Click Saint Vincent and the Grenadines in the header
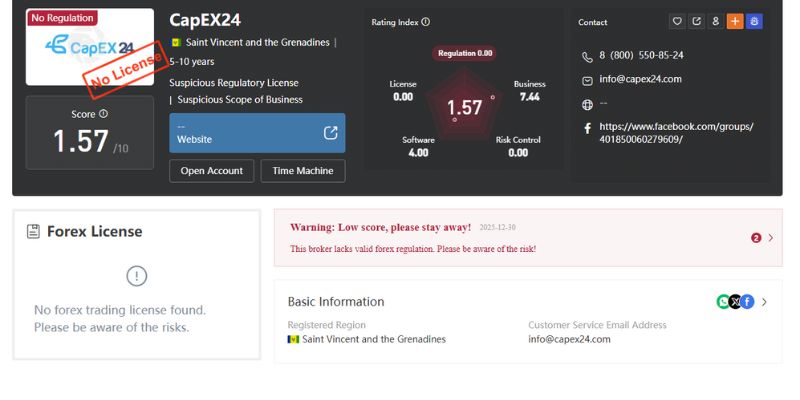The image size is (800, 400). click(258, 42)
